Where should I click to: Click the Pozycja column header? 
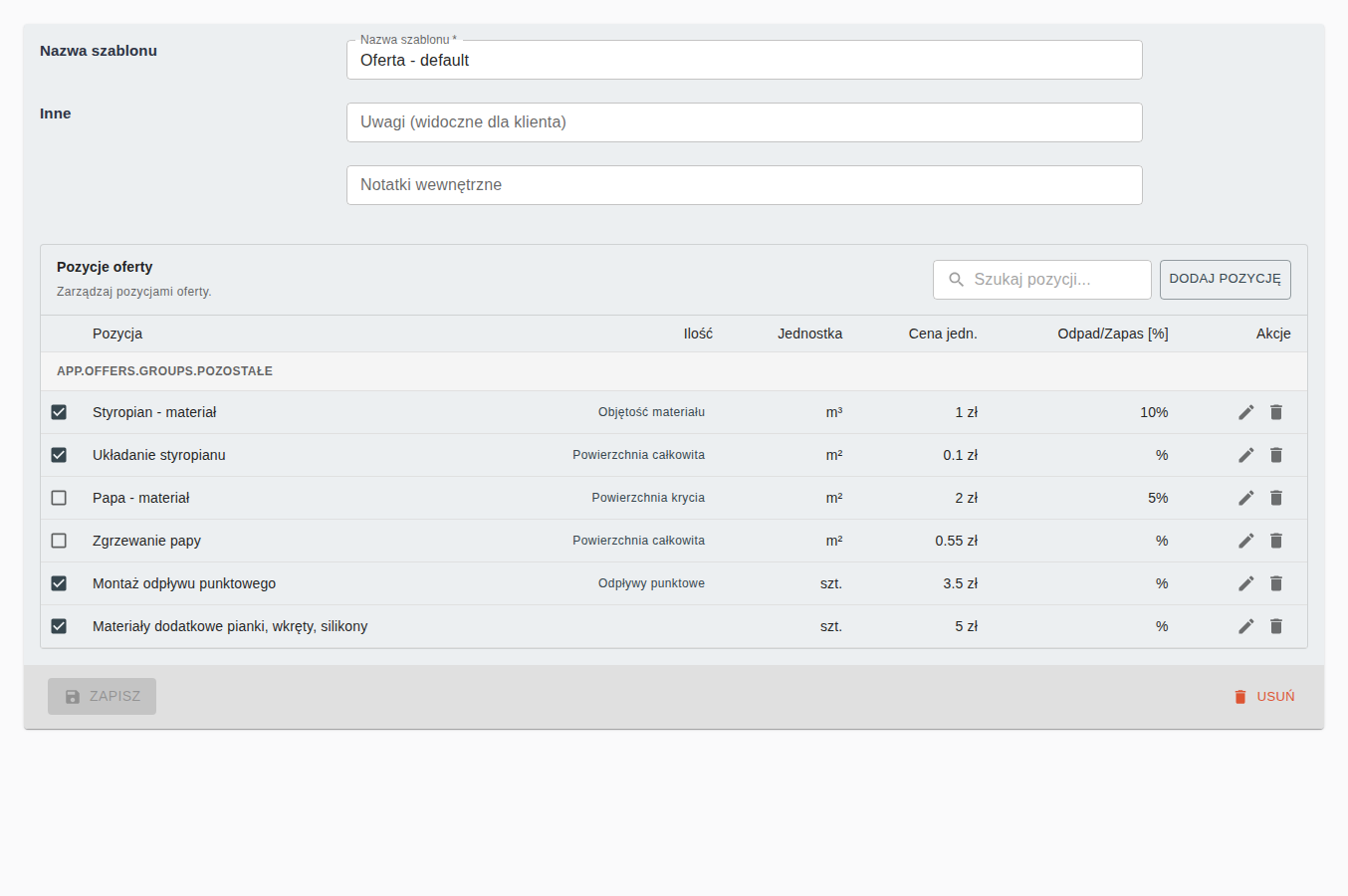click(117, 334)
